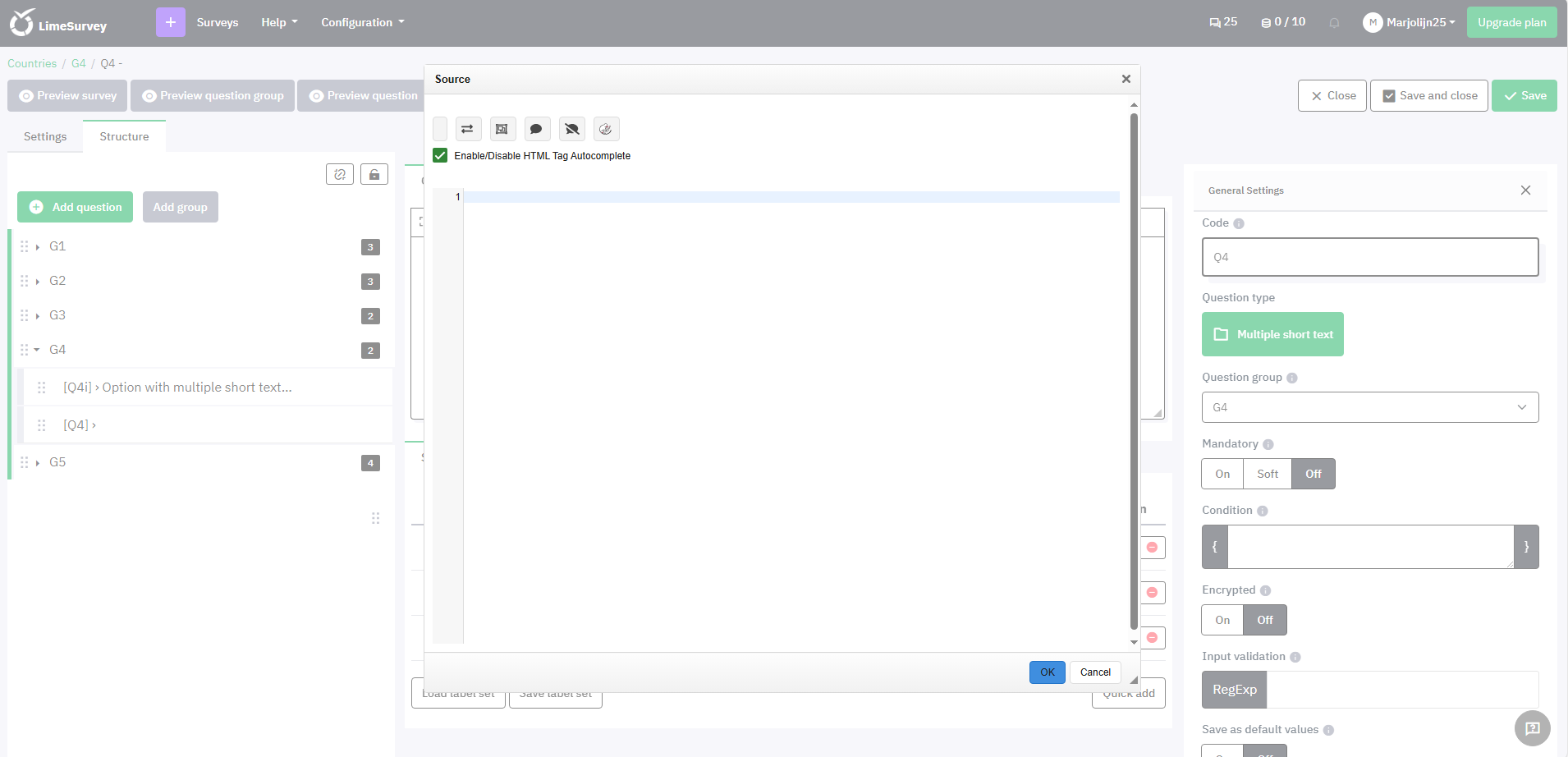
Task: Switch to the Settings tab
Action: 45,136
